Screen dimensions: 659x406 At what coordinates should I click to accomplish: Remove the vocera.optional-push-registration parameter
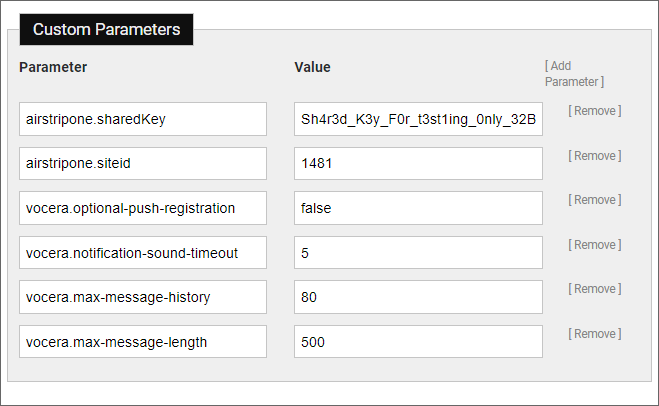(595, 200)
